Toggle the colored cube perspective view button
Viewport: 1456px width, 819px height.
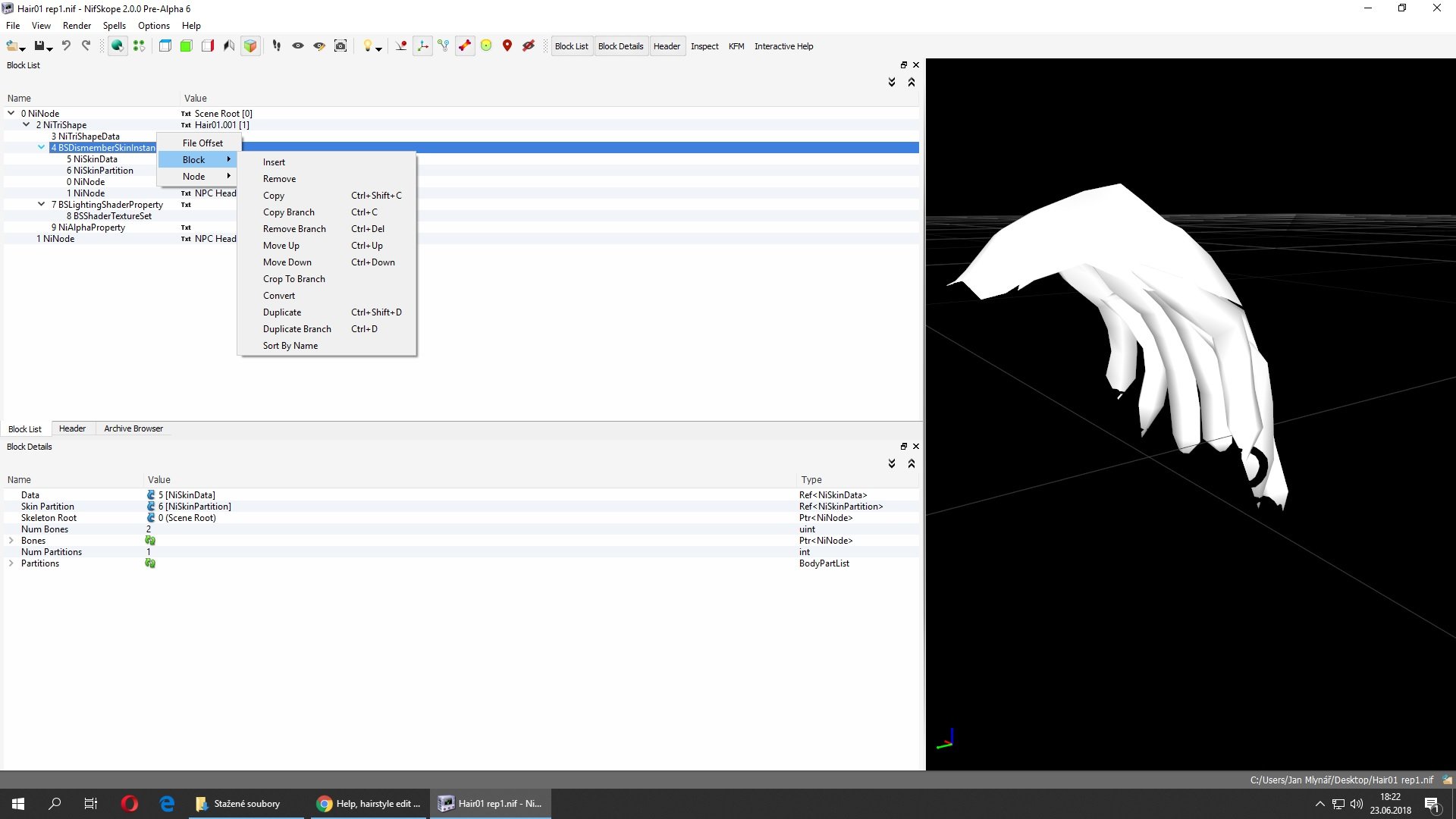[x=249, y=46]
